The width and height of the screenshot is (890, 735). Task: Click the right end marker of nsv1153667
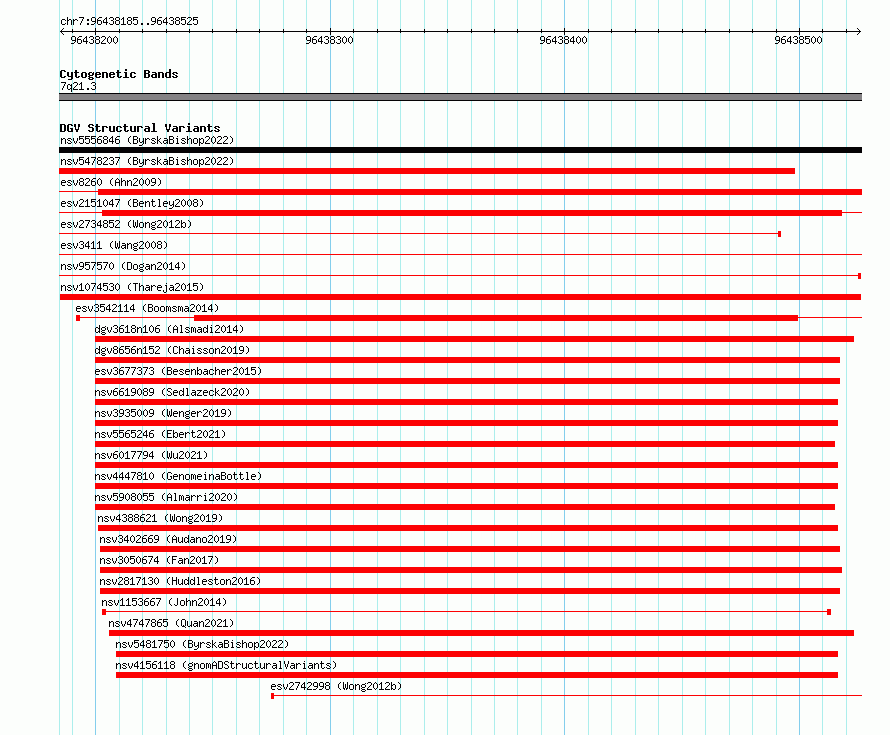tap(829, 612)
